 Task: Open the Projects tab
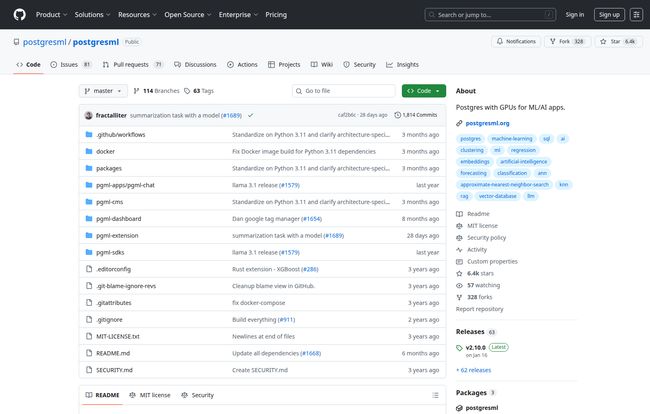pos(284,65)
